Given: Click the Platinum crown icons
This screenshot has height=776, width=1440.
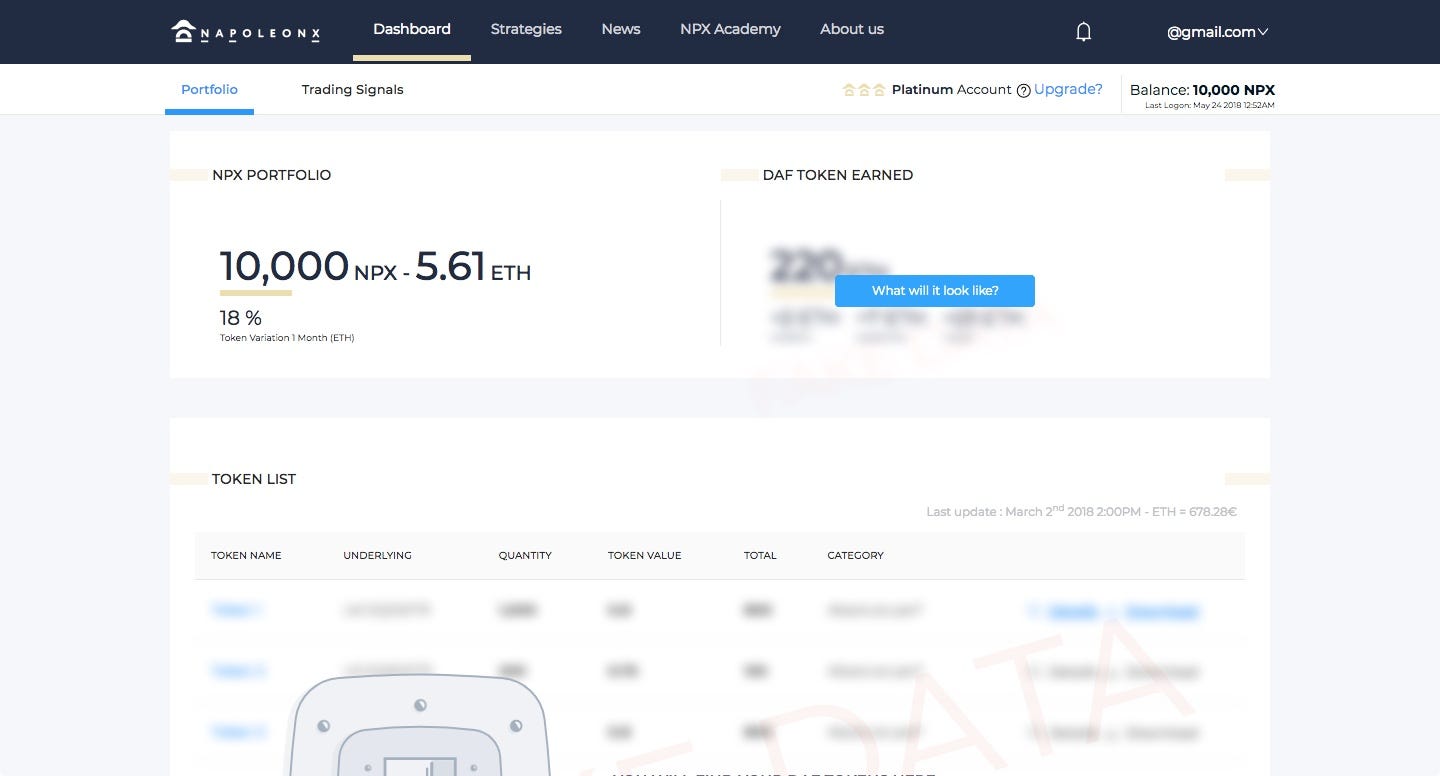Looking at the screenshot, I should (864, 90).
